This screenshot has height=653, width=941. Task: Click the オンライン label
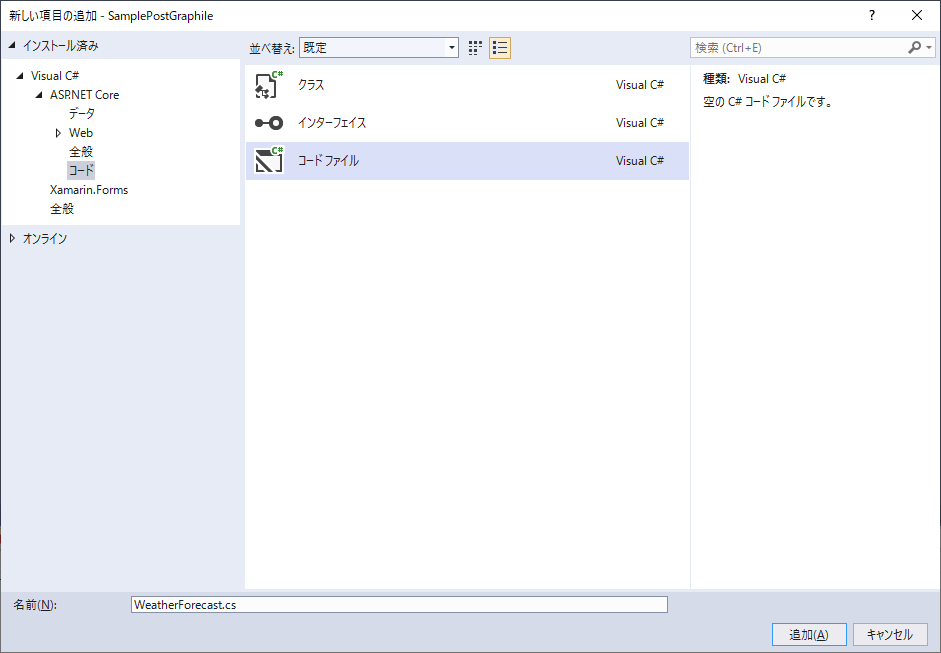pyautogui.click(x=45, y=238)
